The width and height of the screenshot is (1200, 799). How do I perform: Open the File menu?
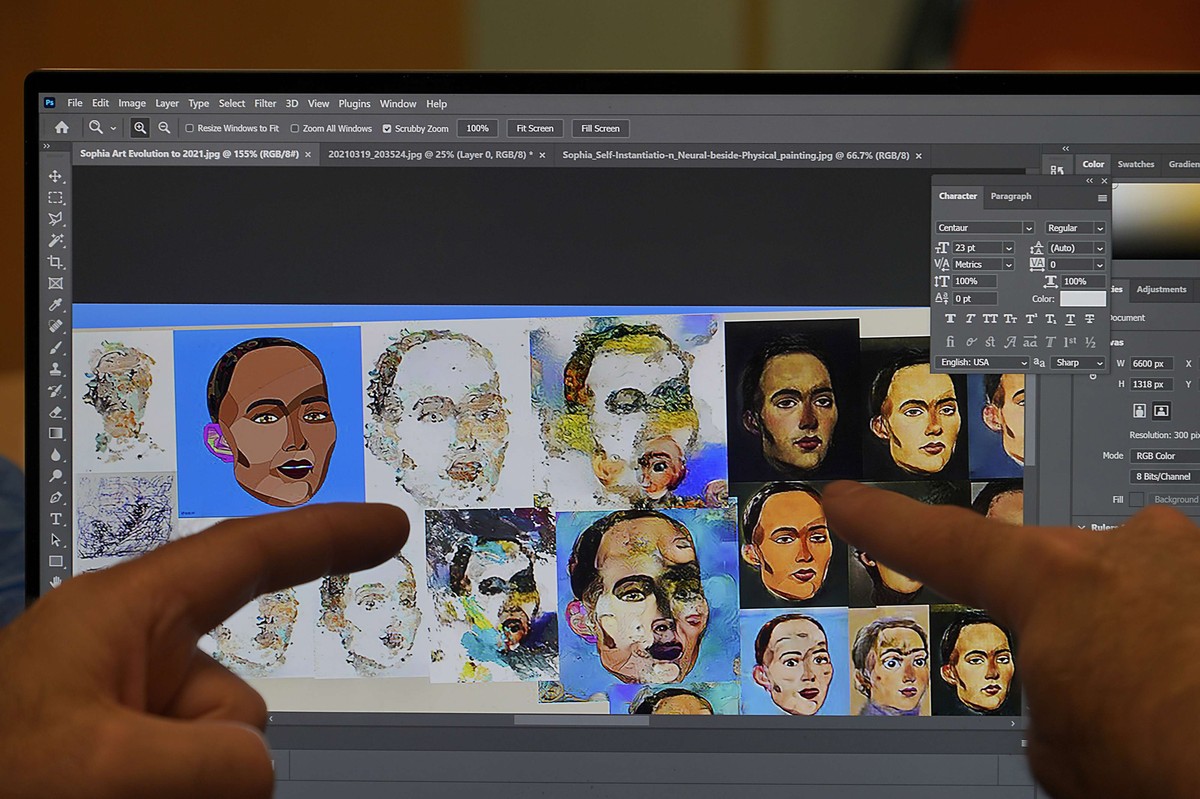(x=75, y=103)
